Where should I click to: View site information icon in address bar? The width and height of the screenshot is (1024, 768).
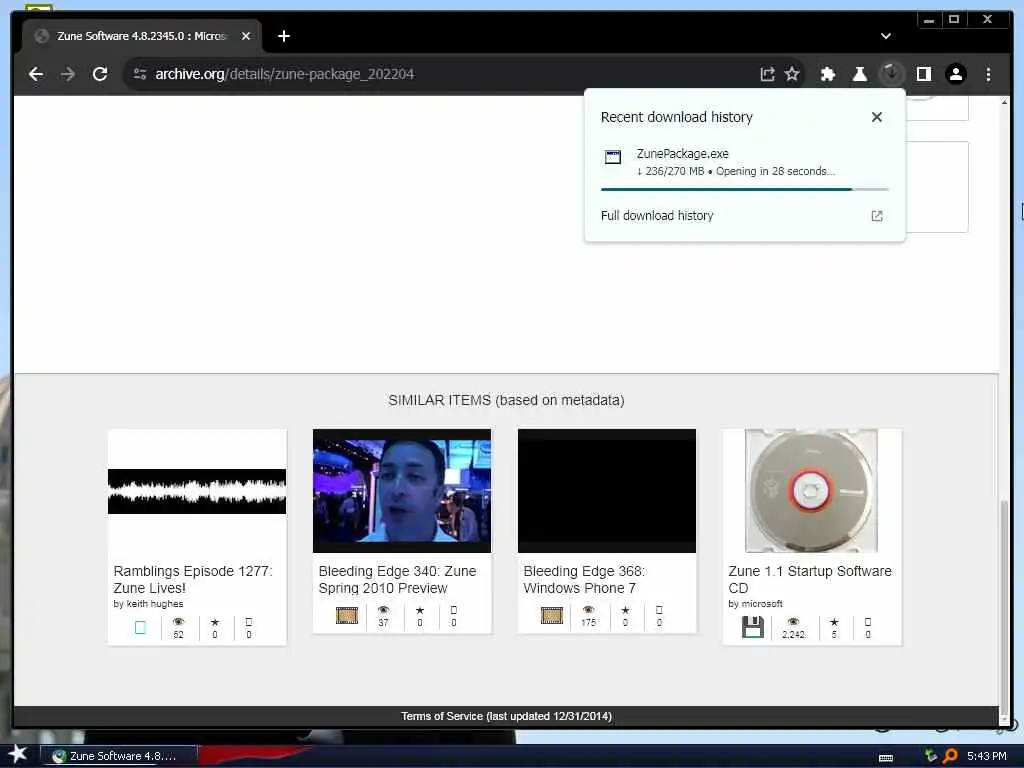pyautogui.click(x=140, y=74)
